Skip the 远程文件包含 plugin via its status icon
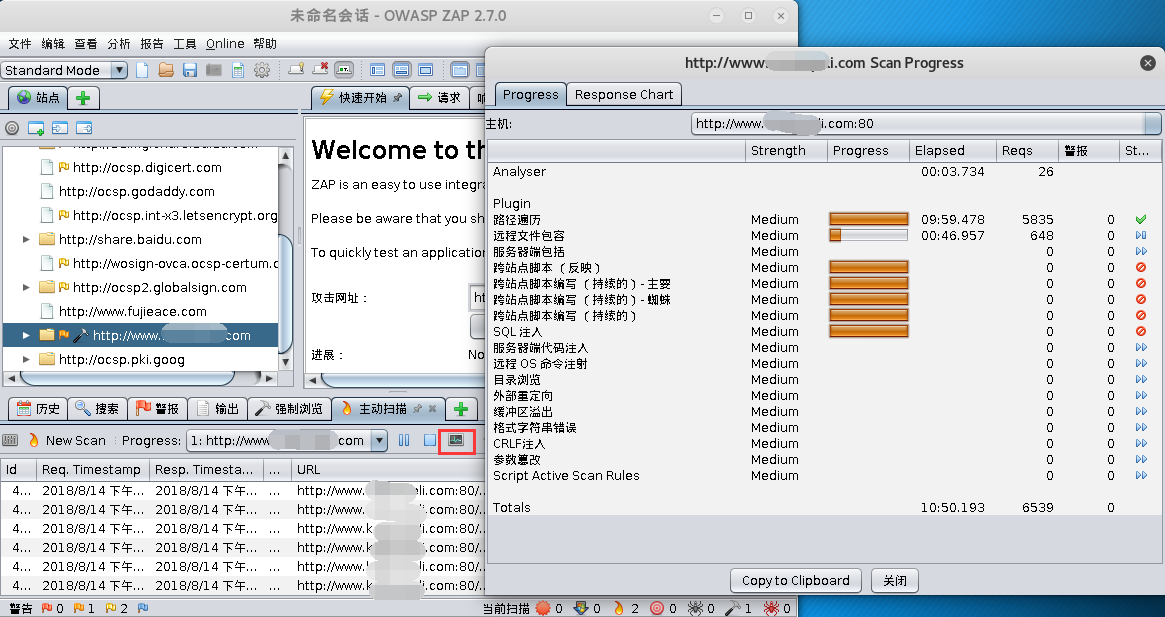 (x=1140, y=235)
